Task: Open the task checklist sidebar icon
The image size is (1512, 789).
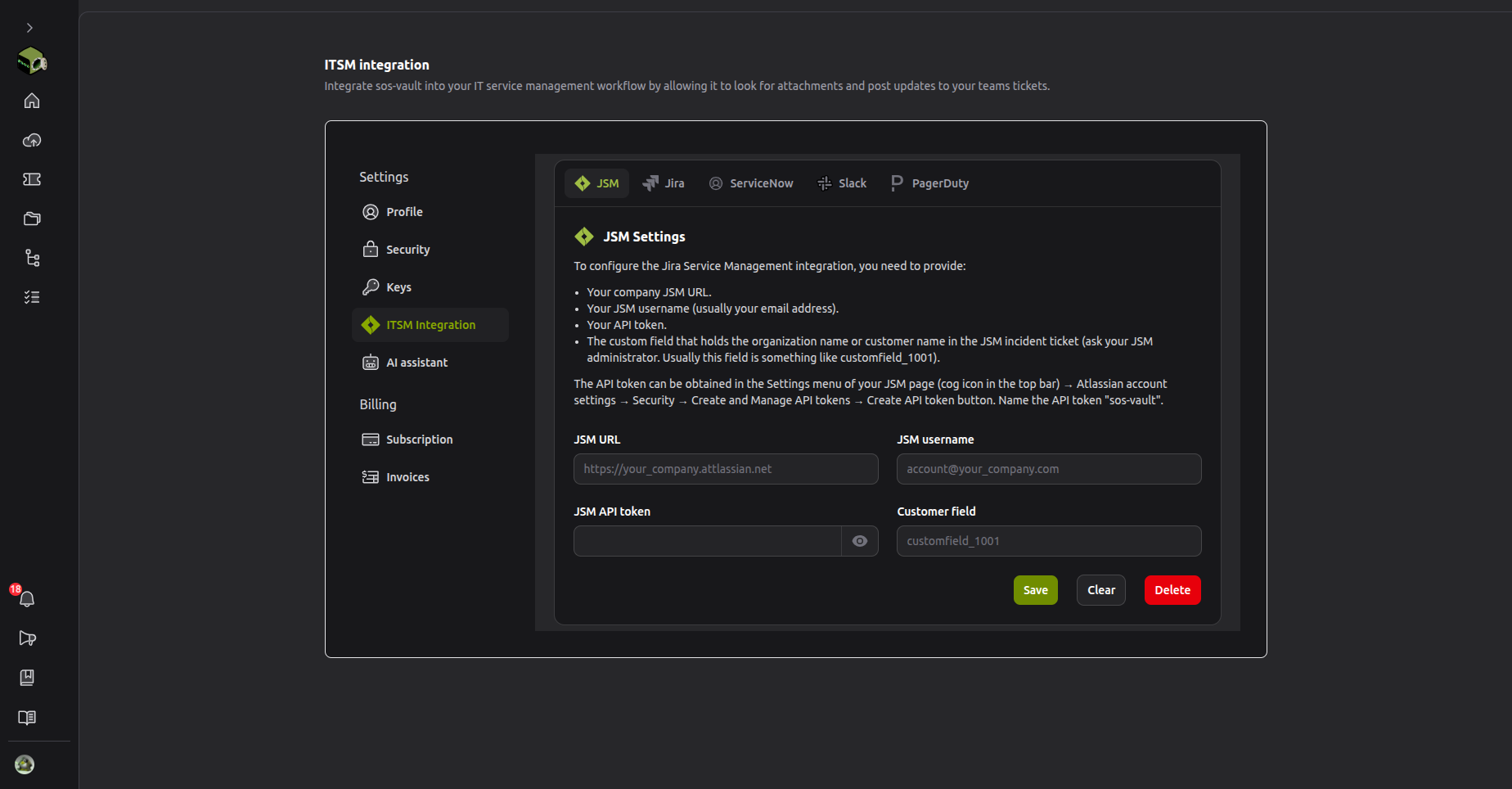Action: [32, 297]
